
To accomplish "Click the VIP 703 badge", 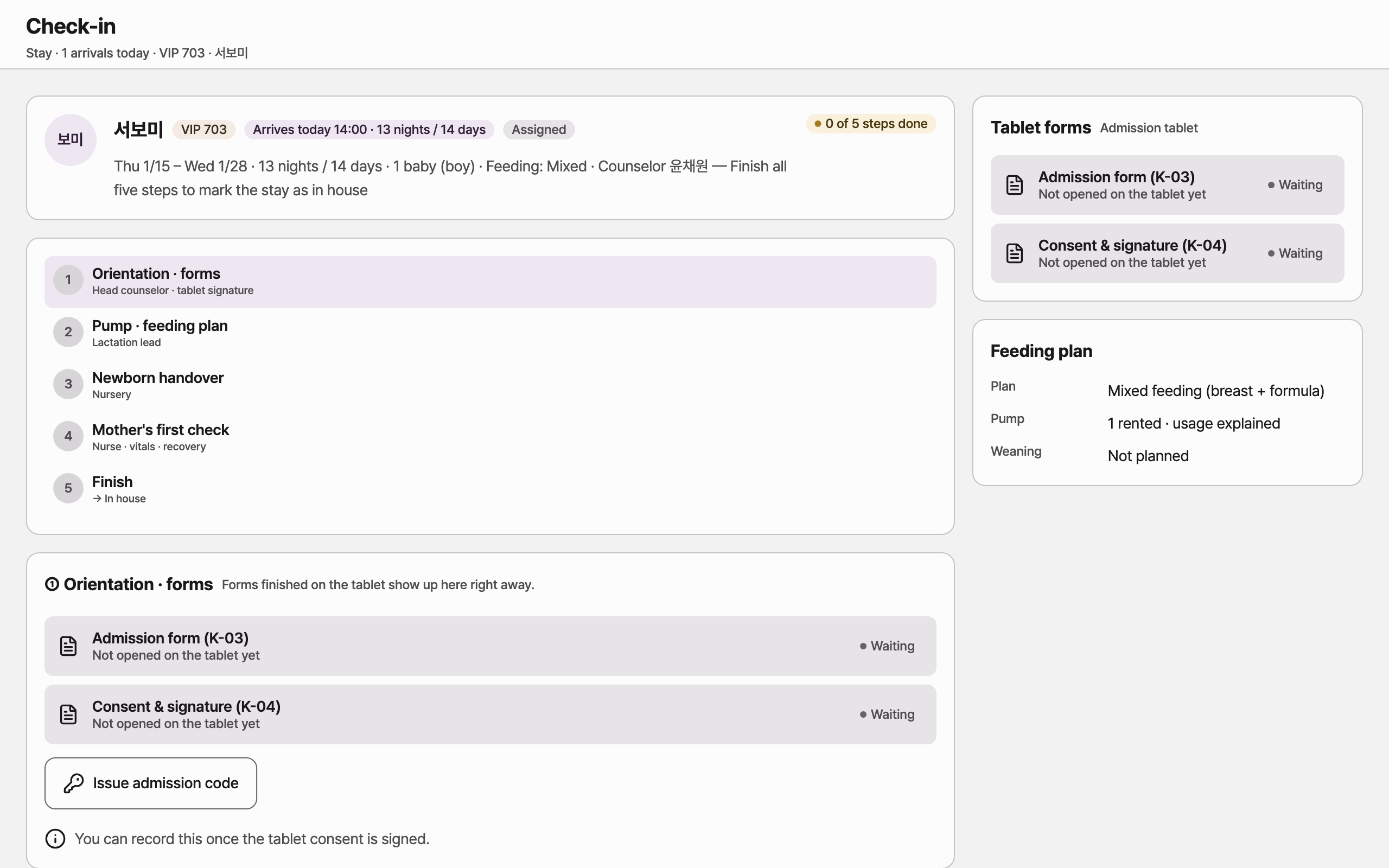I will [x=204, y=130].
